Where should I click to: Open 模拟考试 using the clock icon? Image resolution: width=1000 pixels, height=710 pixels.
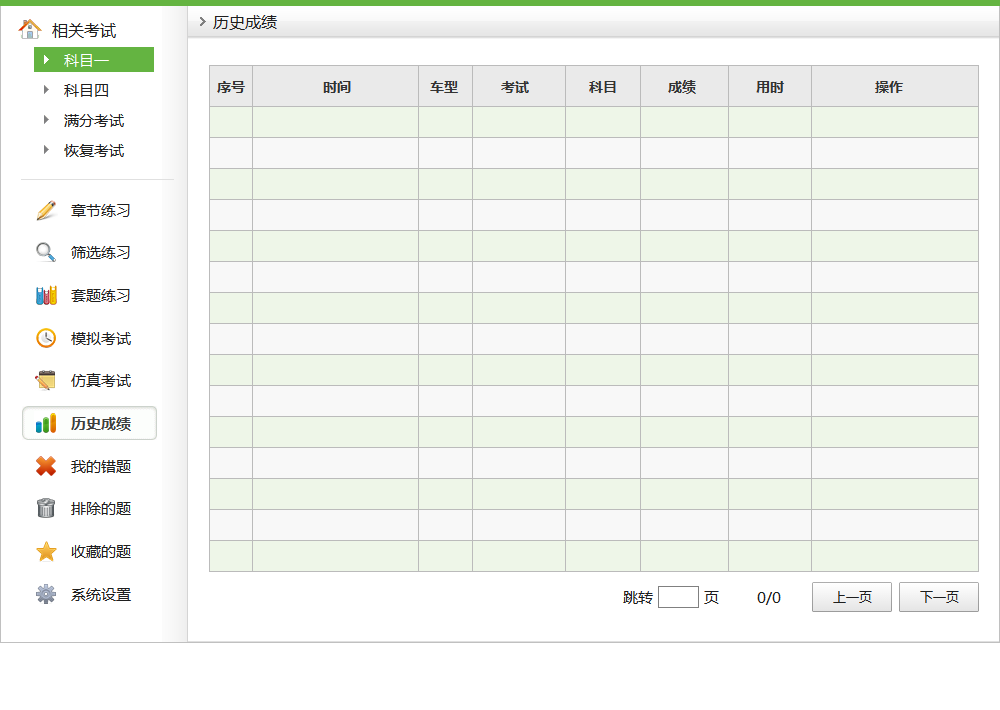tap(44, 338)
